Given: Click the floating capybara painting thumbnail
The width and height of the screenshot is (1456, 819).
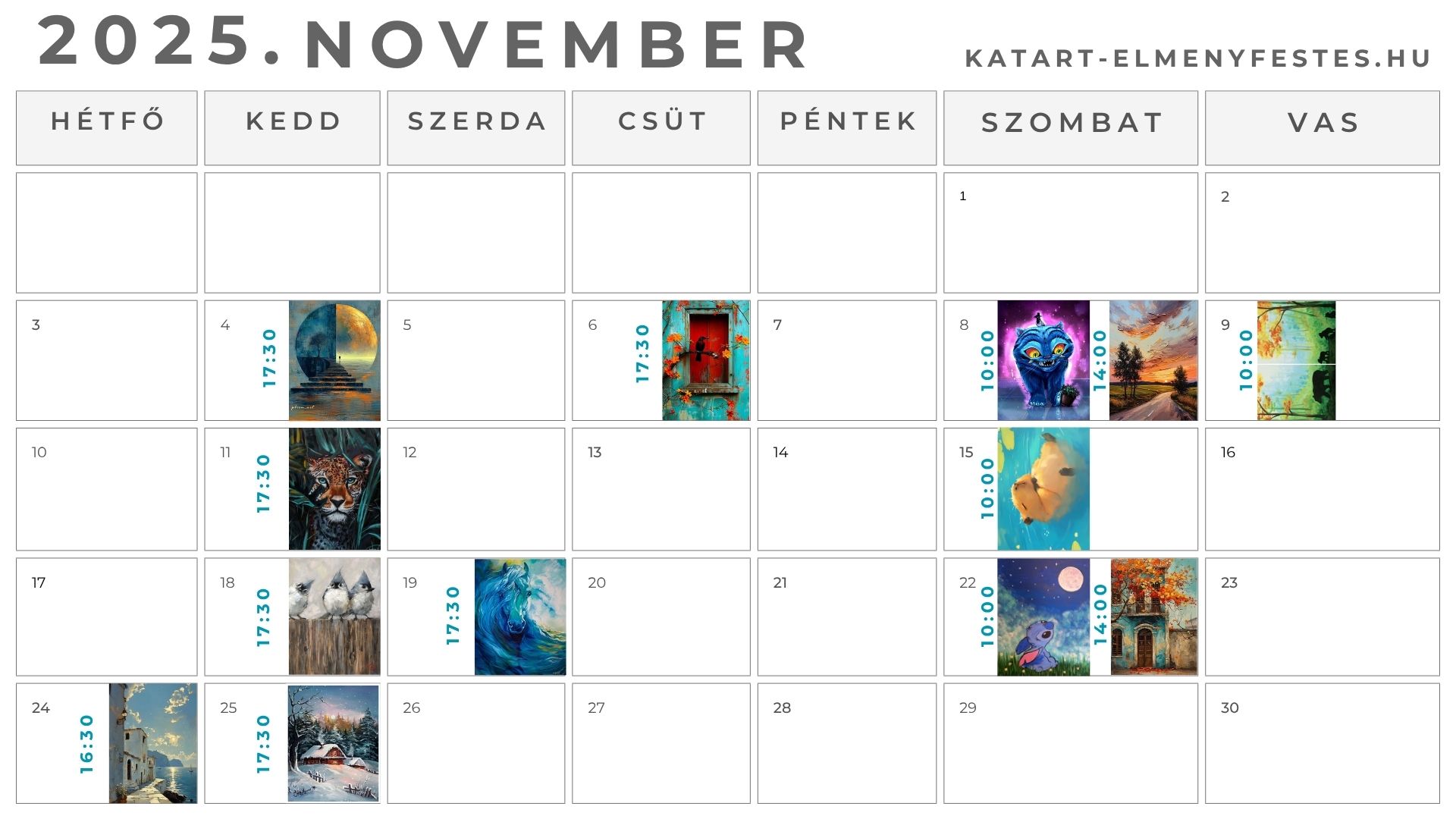Looking at the screenshot, I should pos(1043,489).
